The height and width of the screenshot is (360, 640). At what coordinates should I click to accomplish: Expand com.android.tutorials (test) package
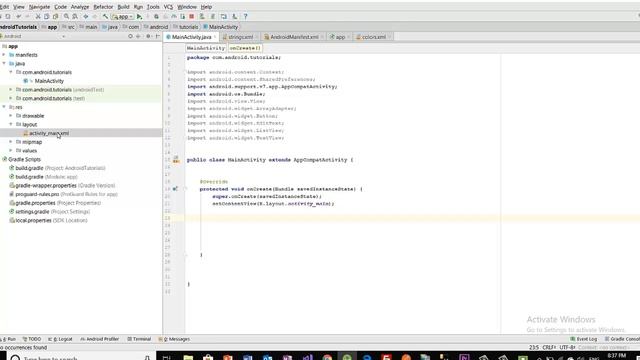click(x=11, y=98)
